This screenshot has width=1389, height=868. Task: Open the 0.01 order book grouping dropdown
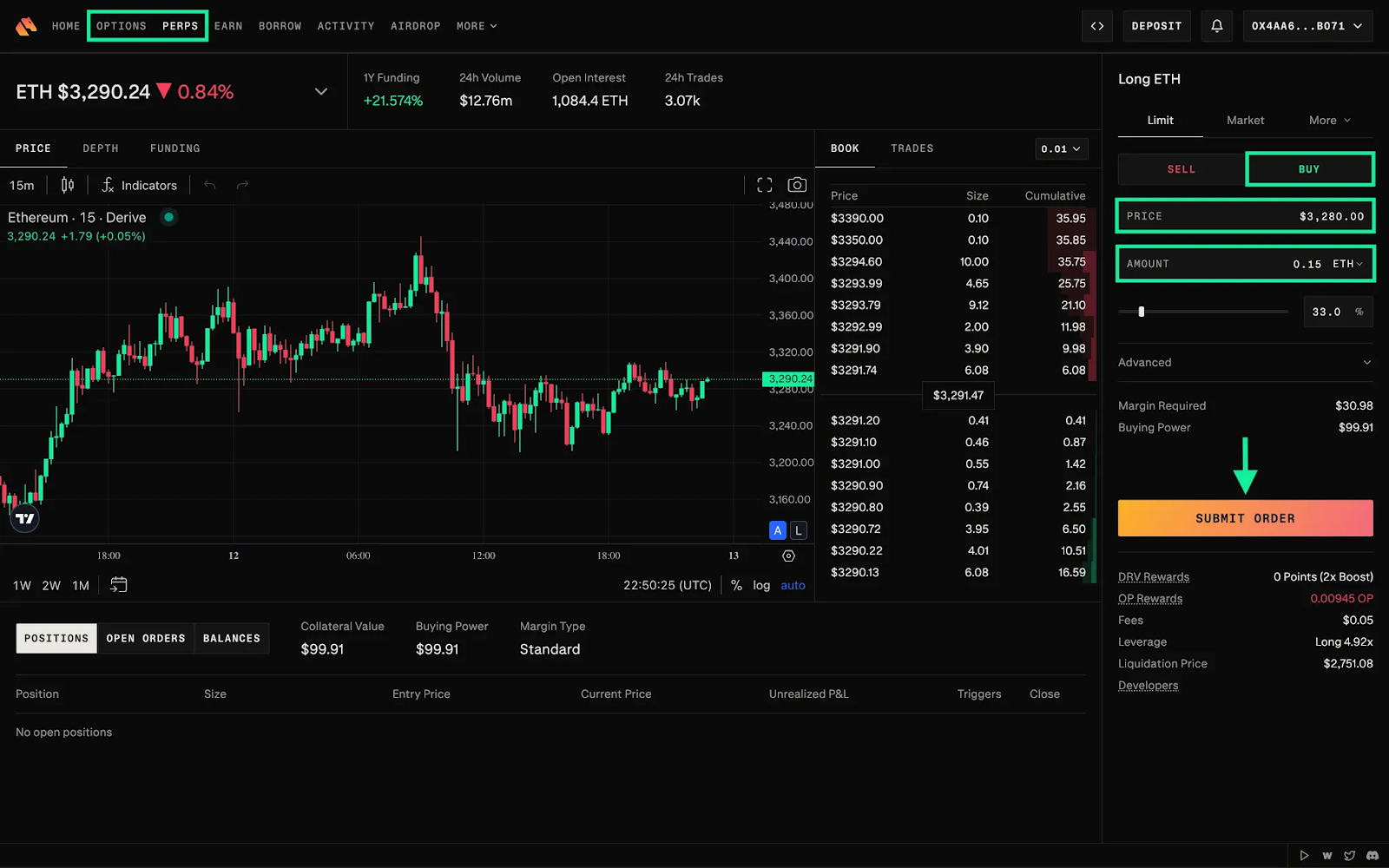1061,148
